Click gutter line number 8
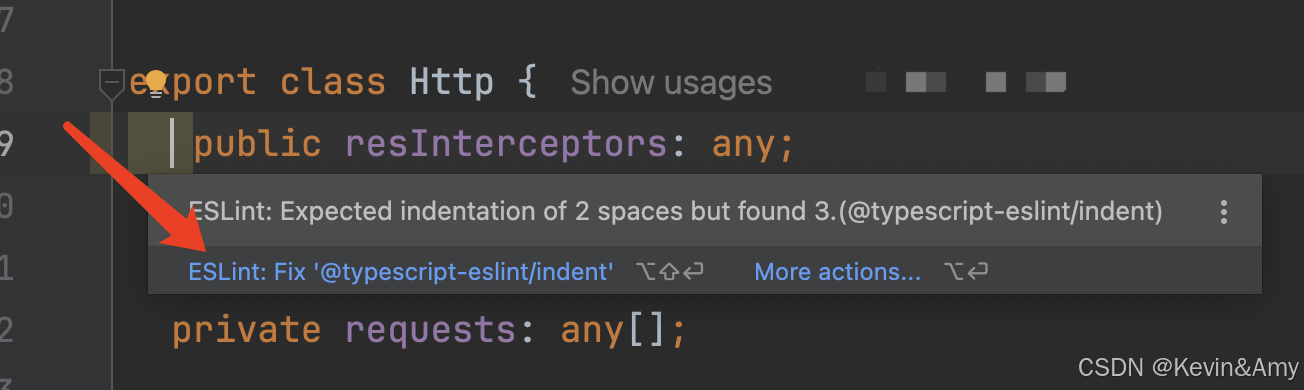Image resolution: width=1304 pixels, height=390 pixels. coord(6,82)
